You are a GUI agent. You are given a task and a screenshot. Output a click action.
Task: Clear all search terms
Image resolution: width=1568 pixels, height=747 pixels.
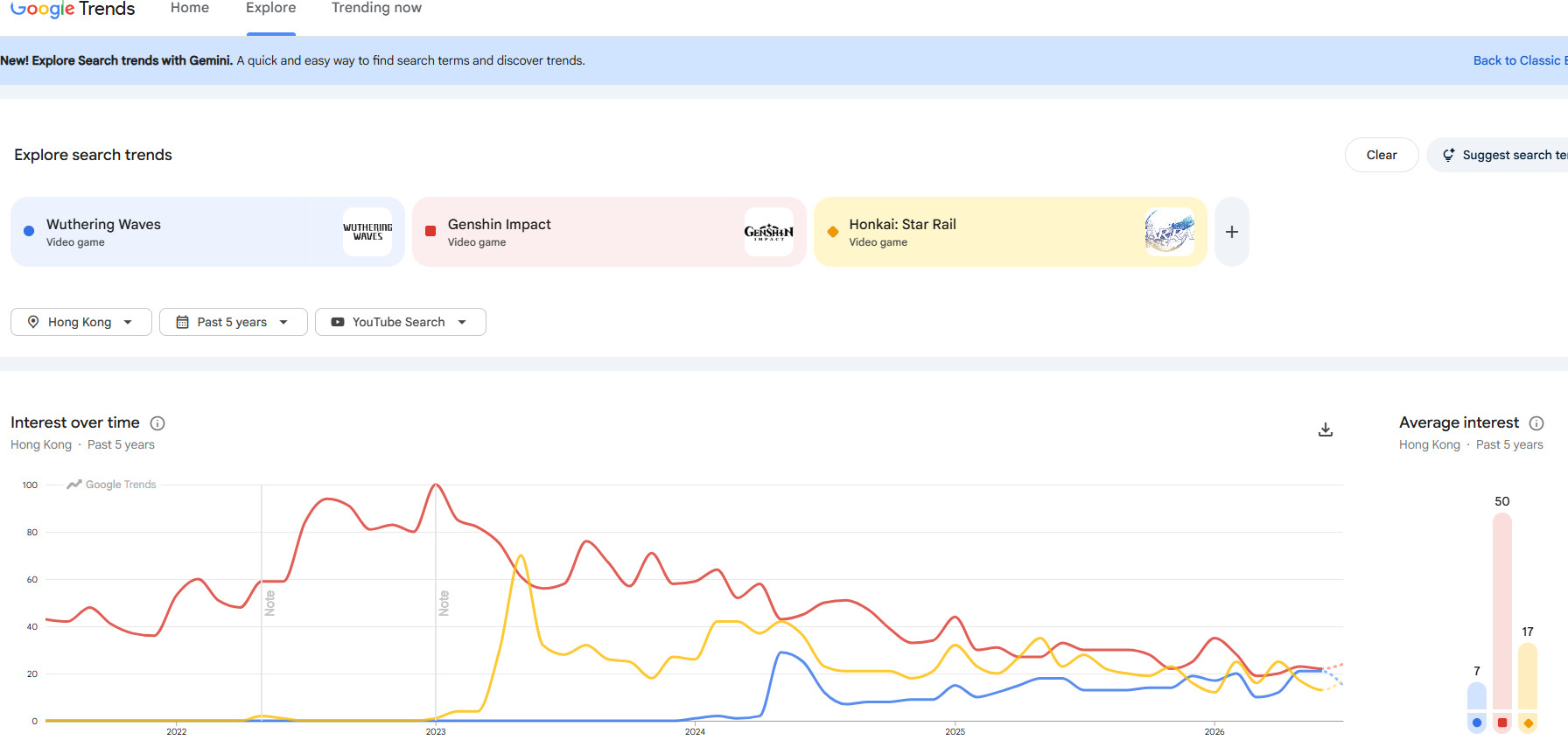[1382, 155]
